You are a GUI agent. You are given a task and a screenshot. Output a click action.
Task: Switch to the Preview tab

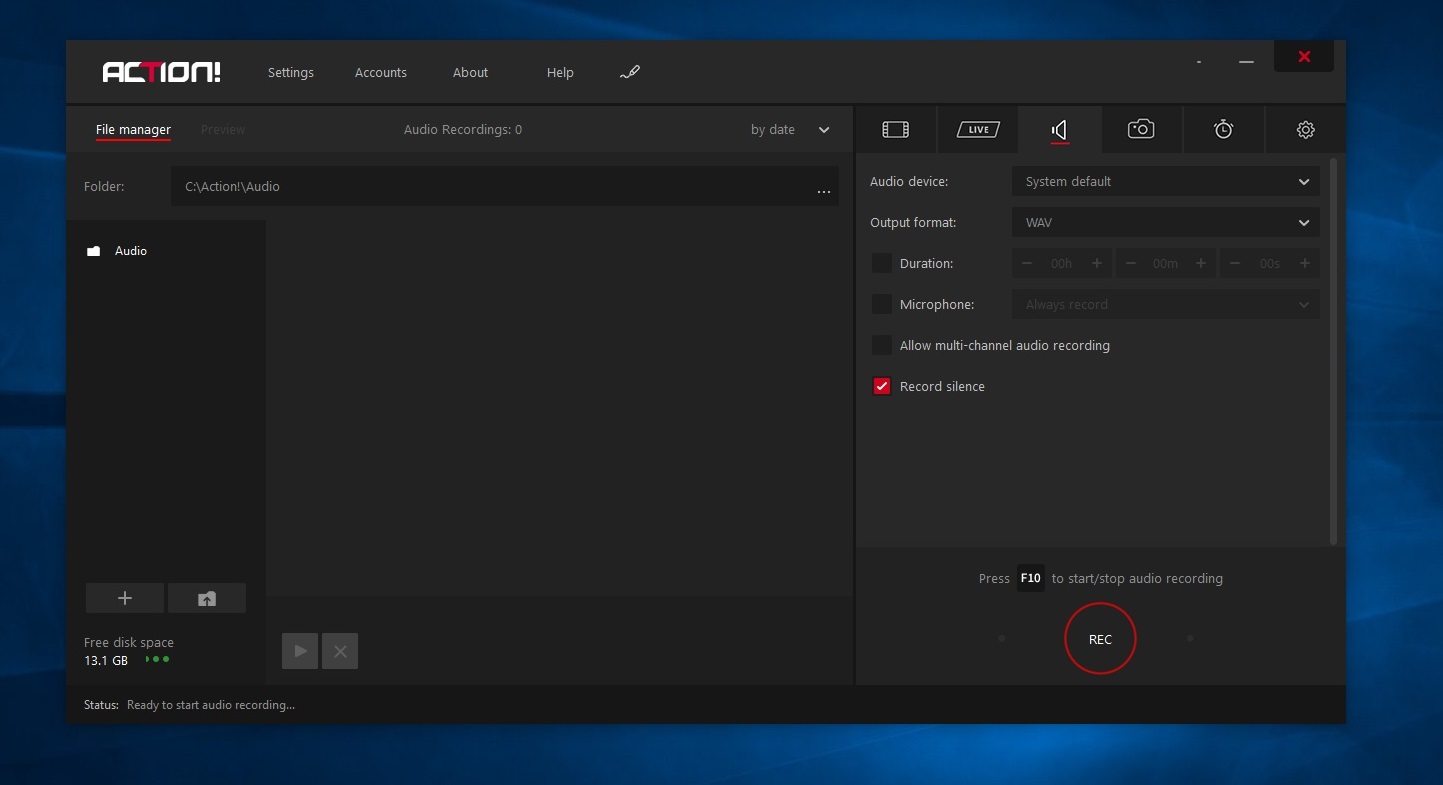point(222,130)
